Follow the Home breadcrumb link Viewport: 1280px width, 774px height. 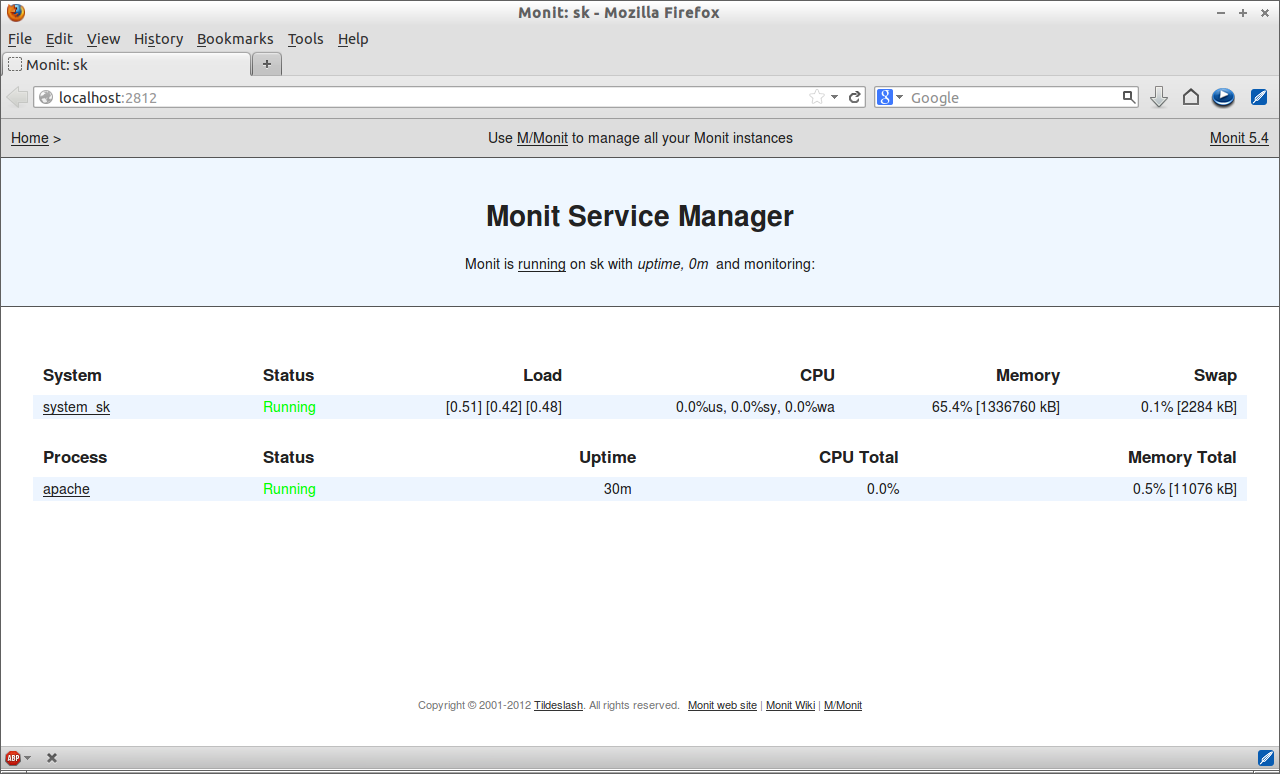(30, 138)
